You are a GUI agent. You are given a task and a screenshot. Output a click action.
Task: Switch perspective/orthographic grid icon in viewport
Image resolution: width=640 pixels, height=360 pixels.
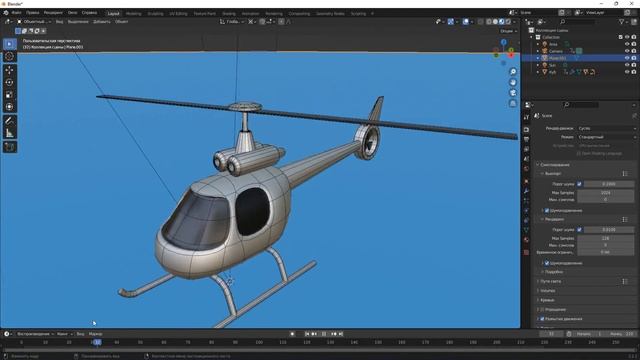pos(513,103)
